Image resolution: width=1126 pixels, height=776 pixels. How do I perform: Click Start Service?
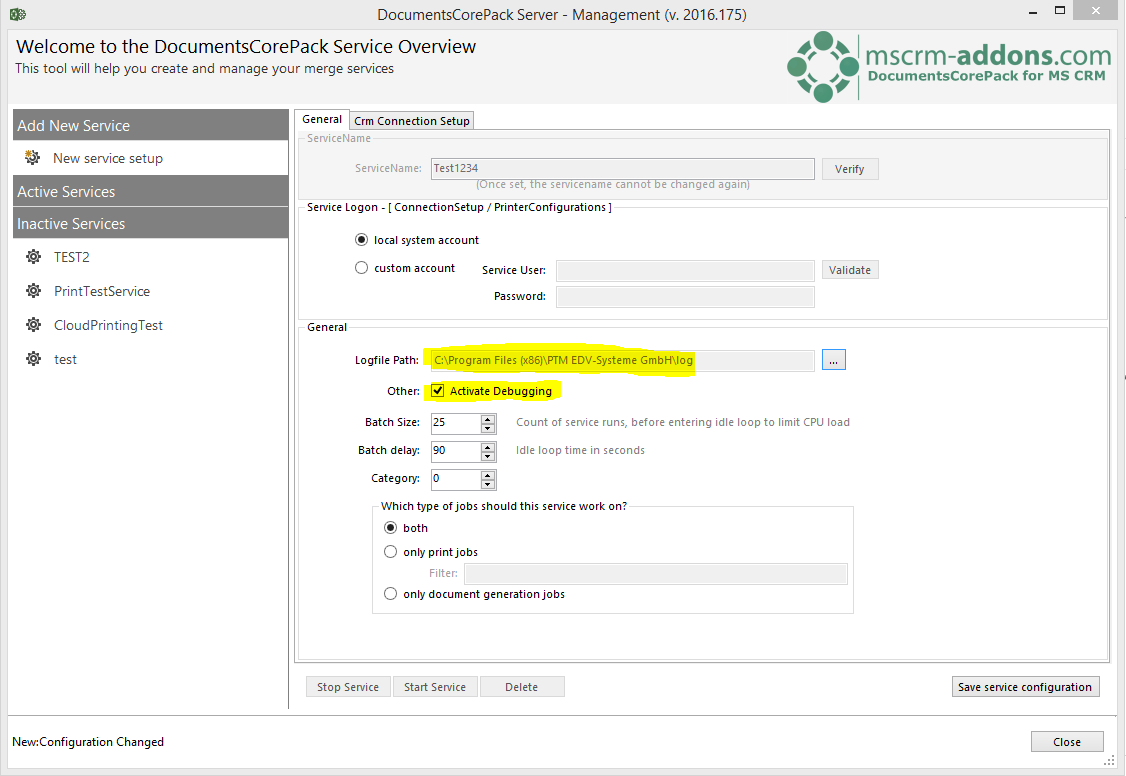coord(434,687)
